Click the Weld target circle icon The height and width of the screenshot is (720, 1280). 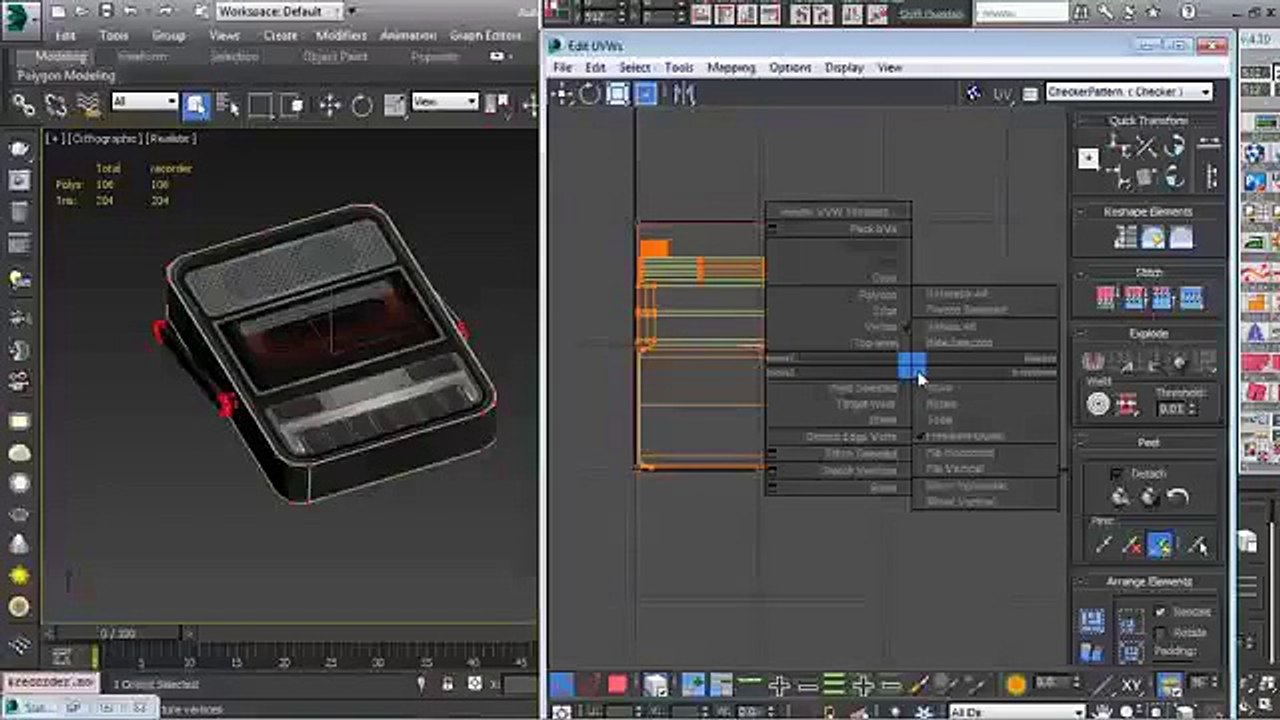coord(1098,404)
